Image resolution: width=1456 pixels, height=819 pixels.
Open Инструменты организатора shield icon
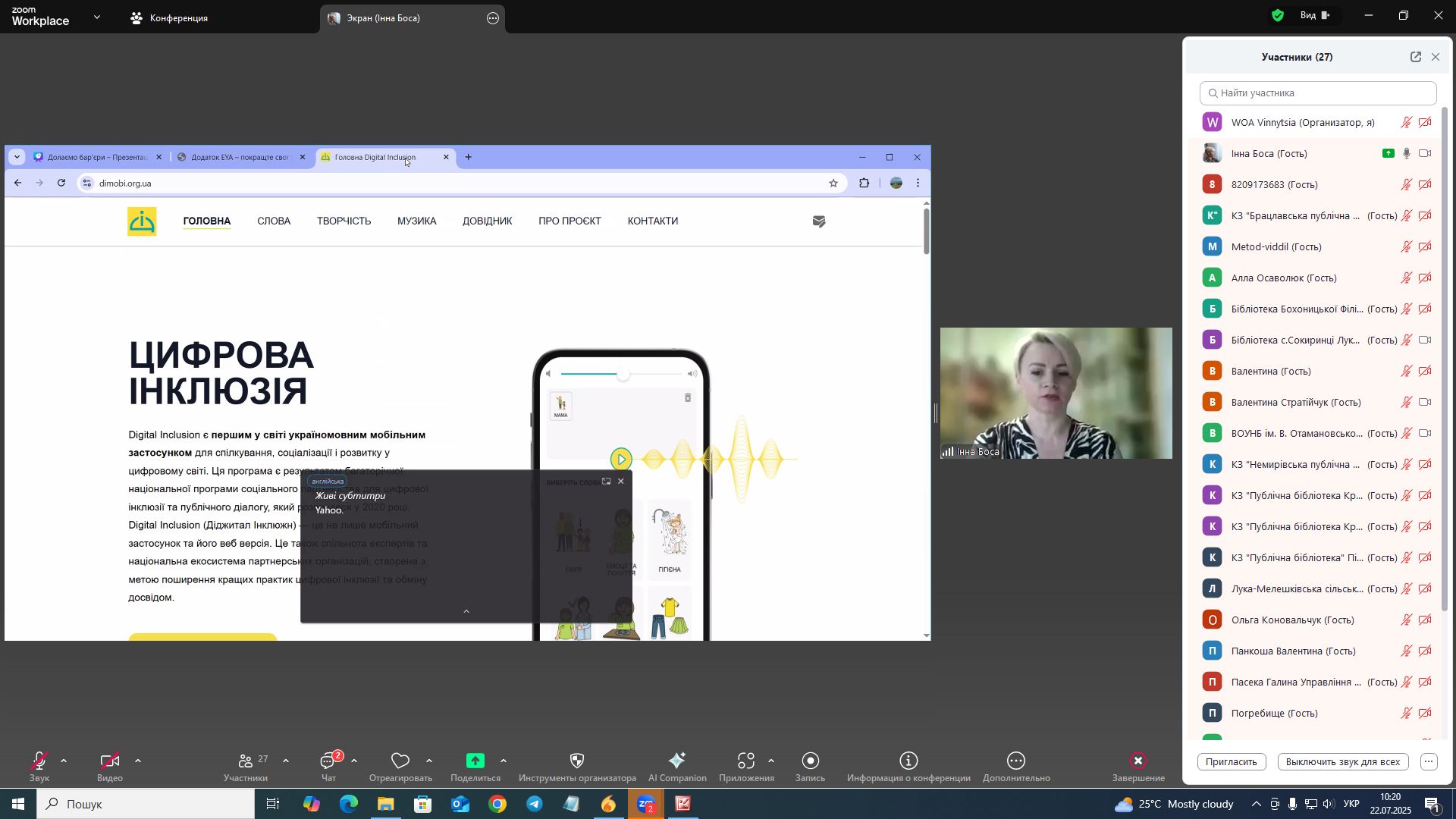[577, 767]
